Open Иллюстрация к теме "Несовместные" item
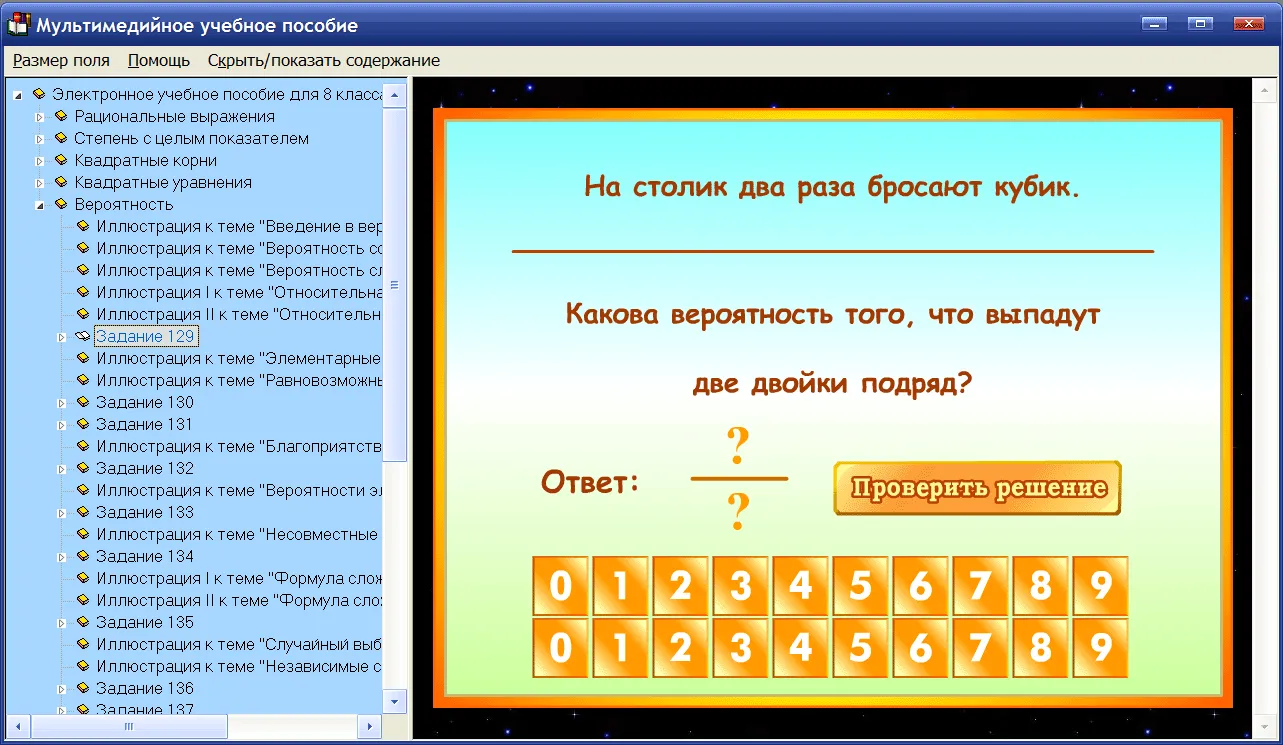Screen dimensions: 1283x745 238,534
